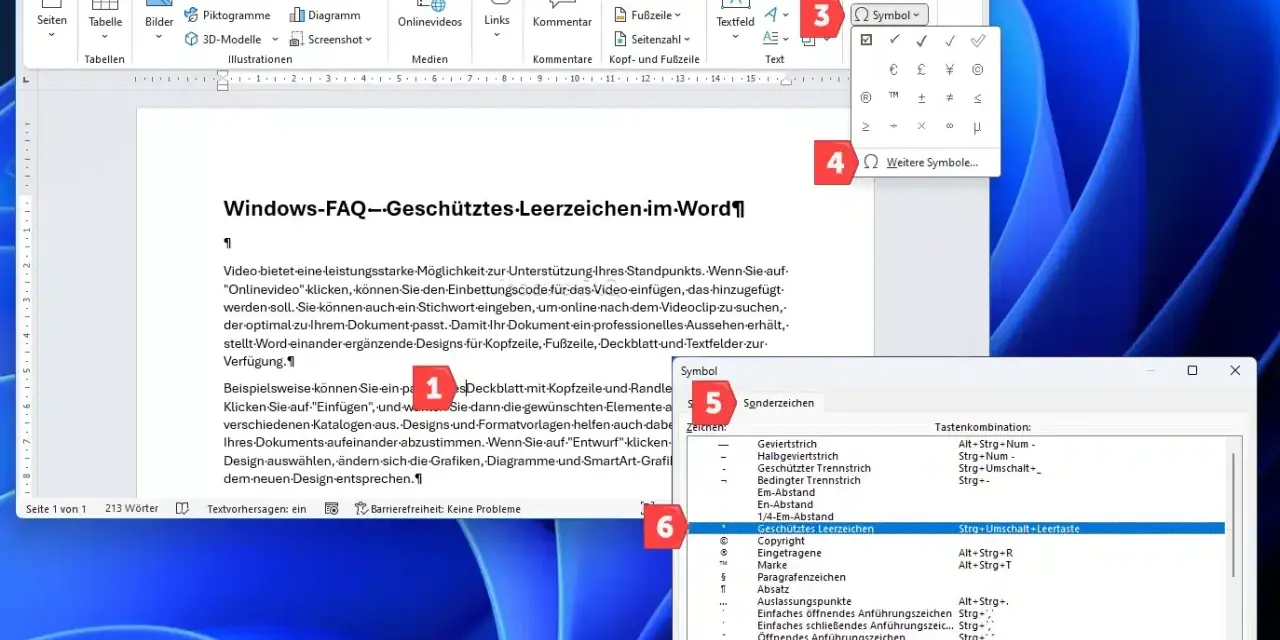1280x640 pixels.
Task: Open the Initiale drop cap dropdown
Action: [776, 38]
